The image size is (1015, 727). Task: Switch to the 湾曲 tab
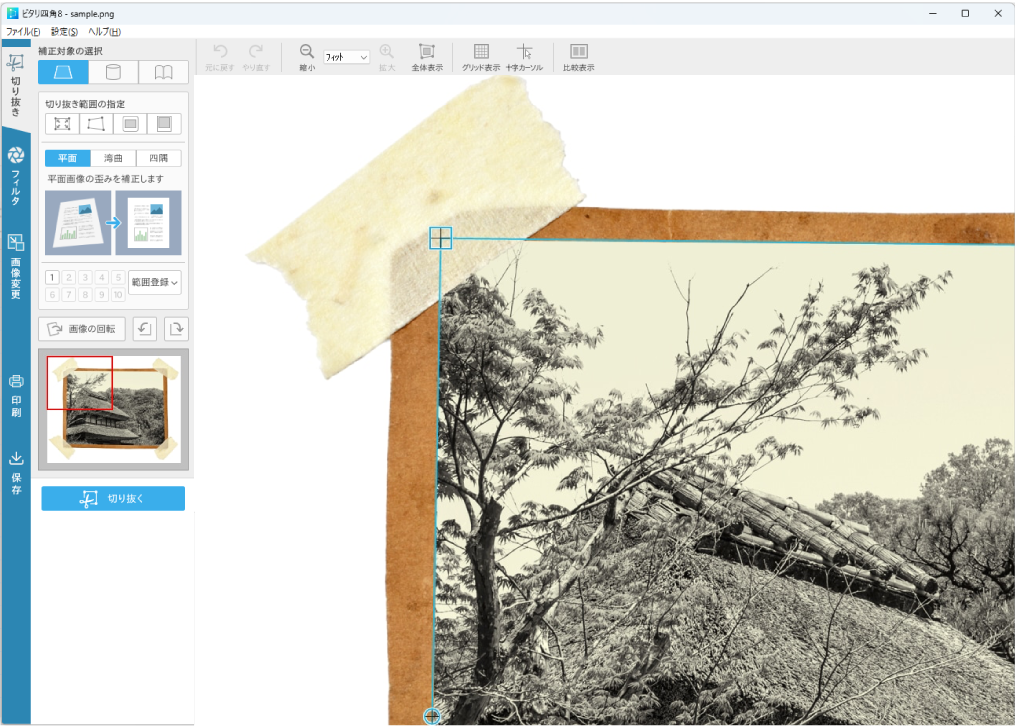coord(113,158)
